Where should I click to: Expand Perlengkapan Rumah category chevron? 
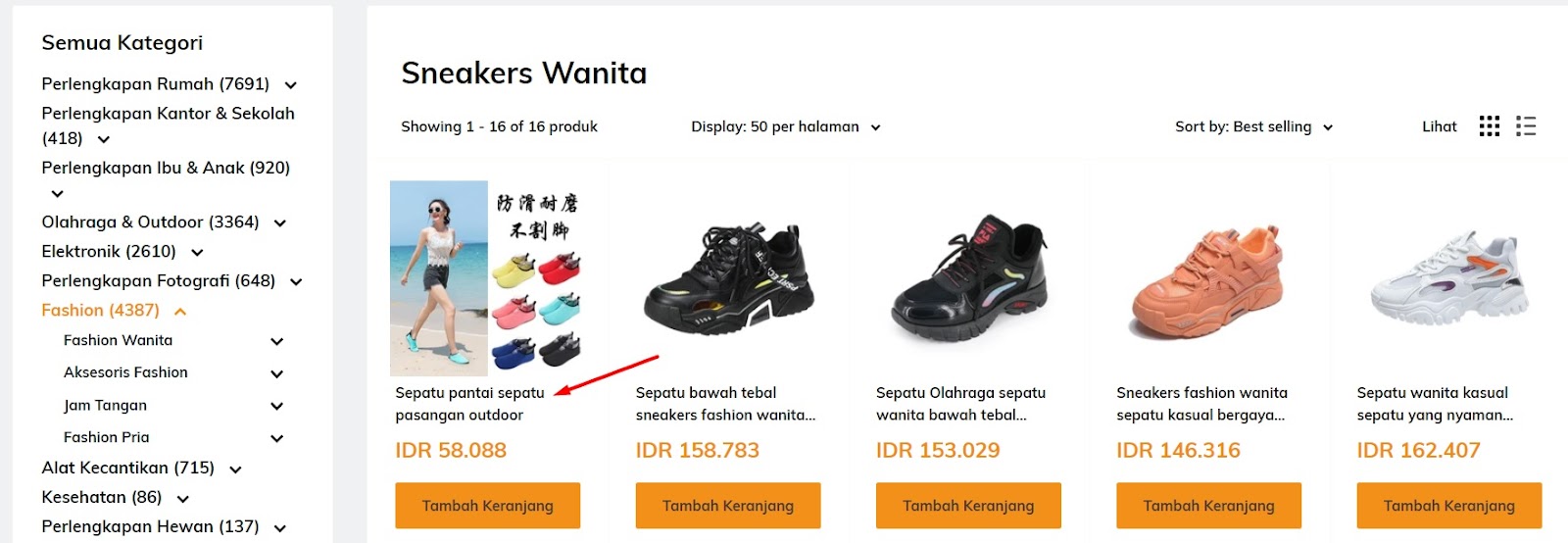[x=290, y=85]
